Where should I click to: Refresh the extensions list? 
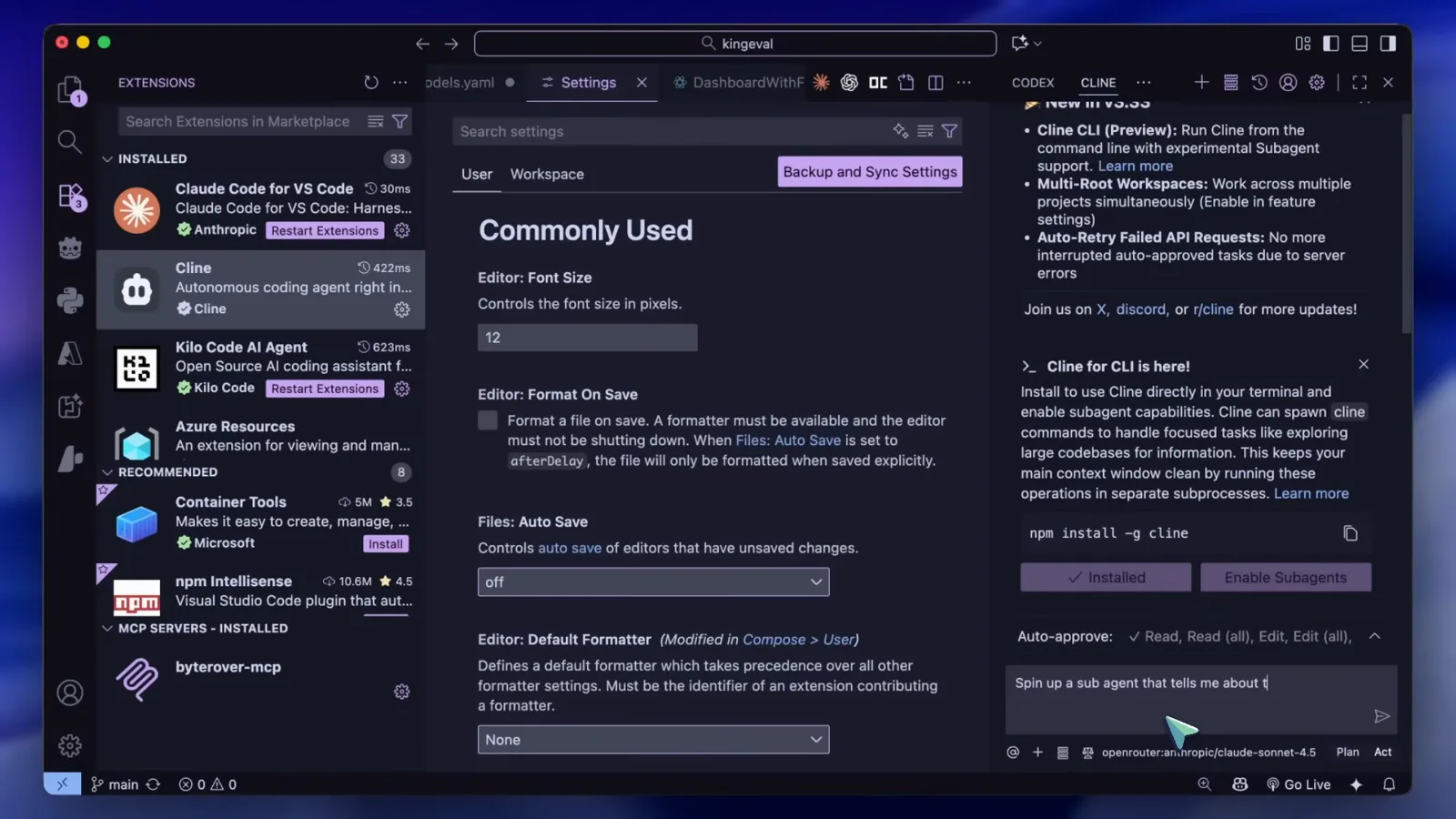pos(371,82)
